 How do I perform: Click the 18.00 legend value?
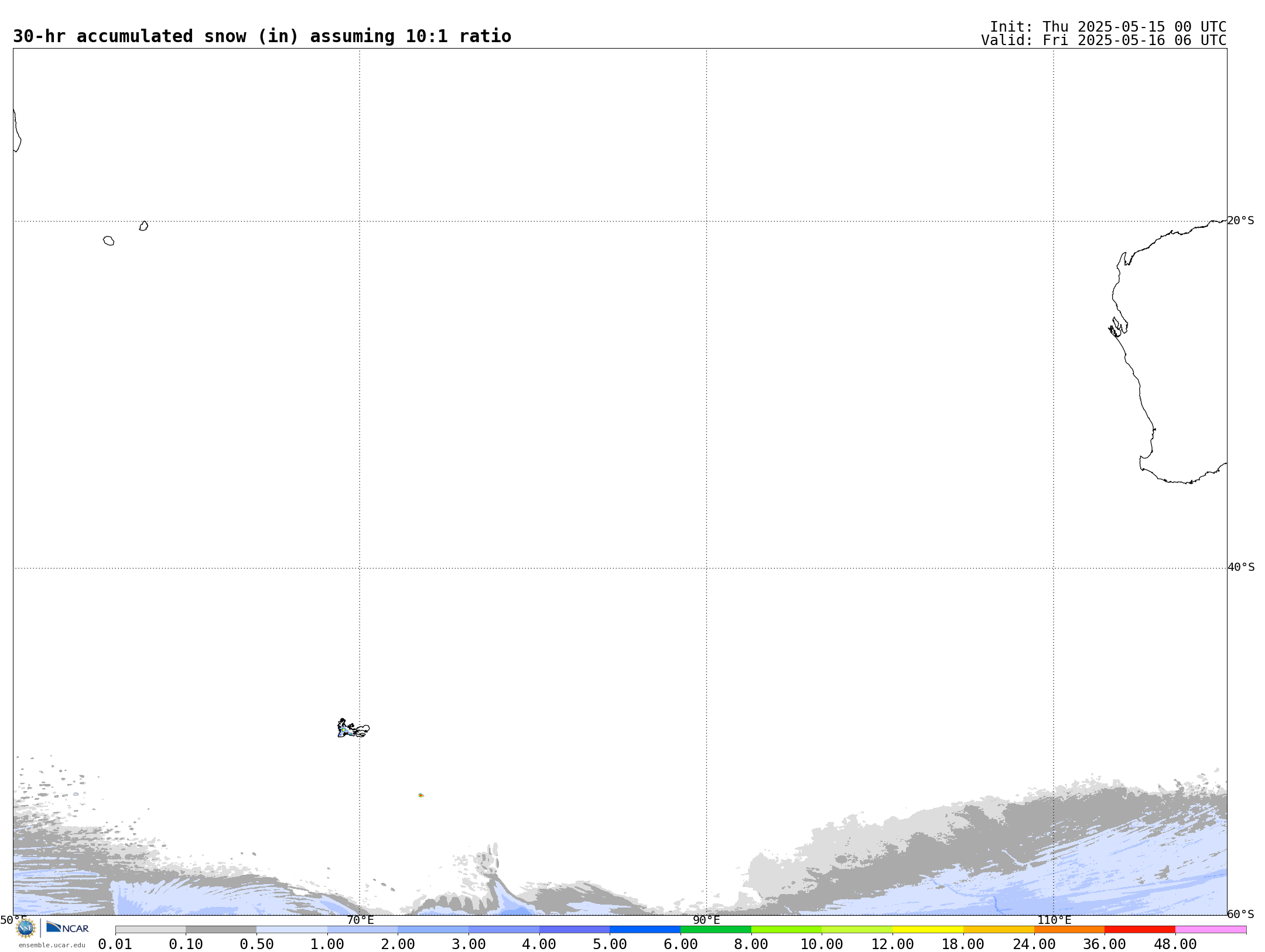coord(963,944)
